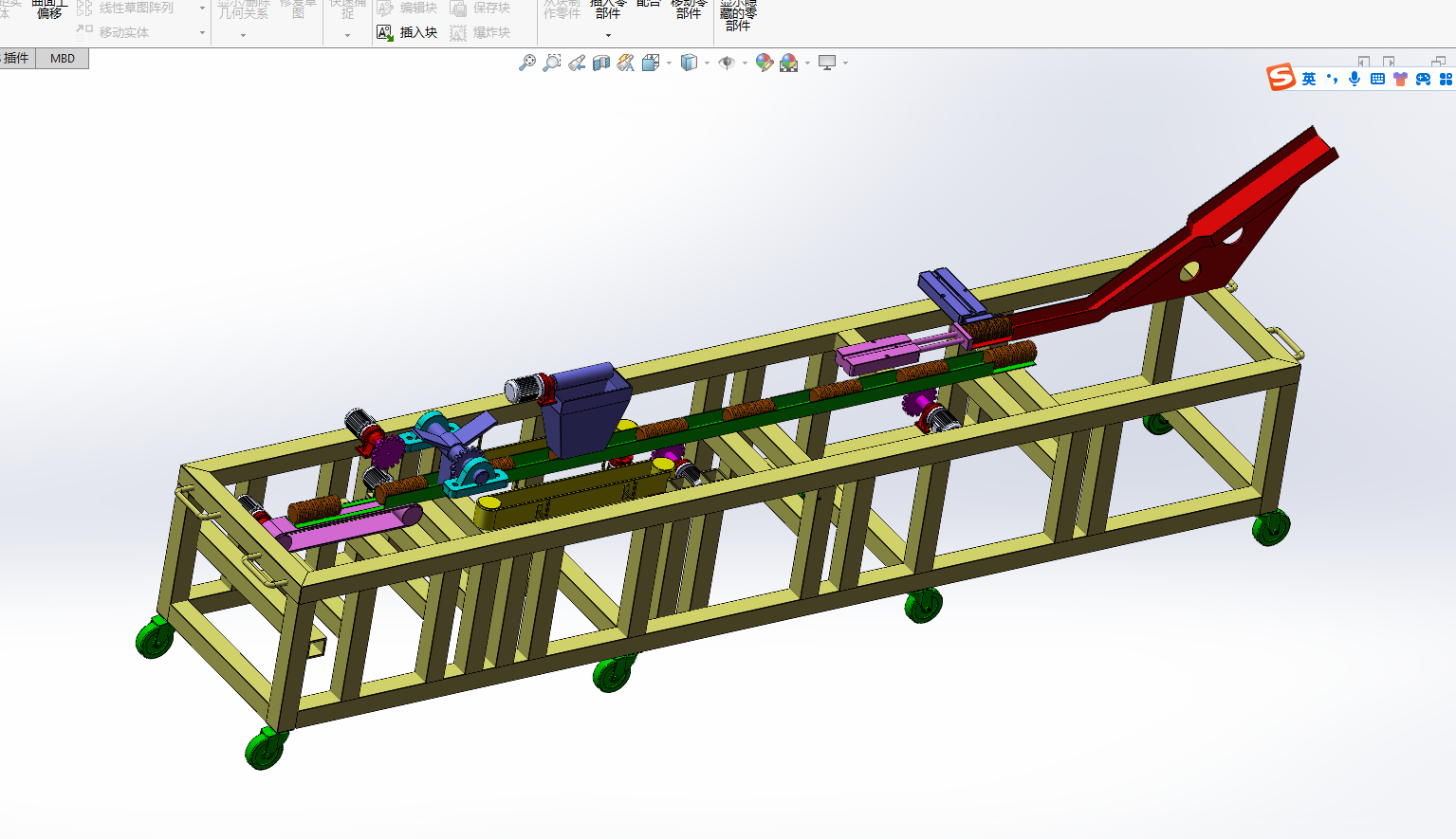
Task: Click the Zoom to Fit magnifier icon
Action: pos(527,63)
